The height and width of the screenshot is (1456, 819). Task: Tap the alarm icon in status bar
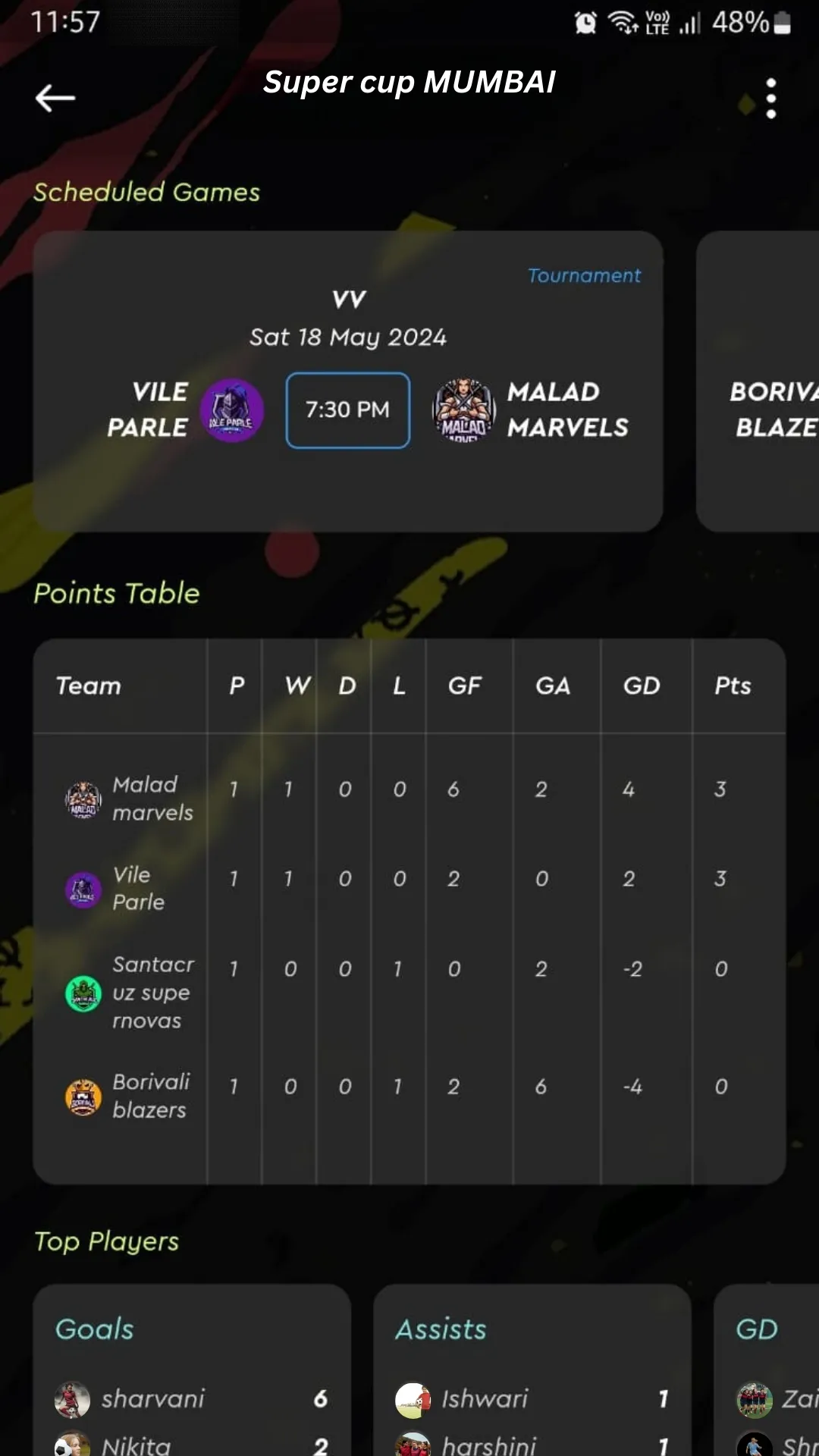[x=585, y=23]
